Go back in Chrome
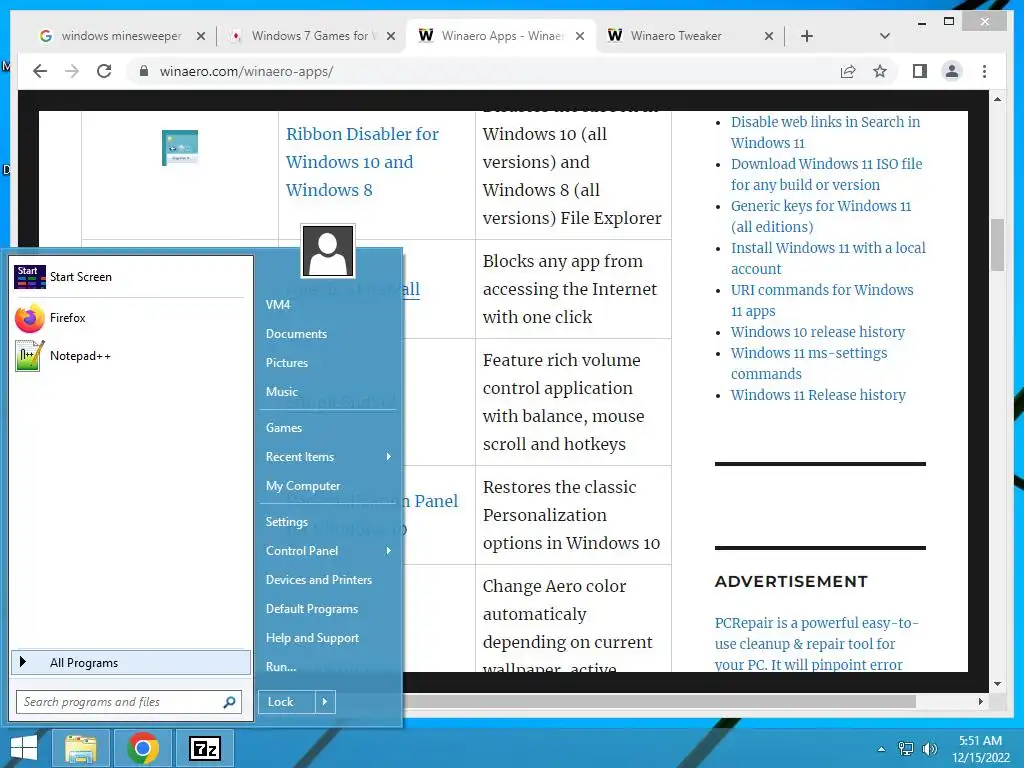This screenshot has height=768, width=1024. click(x=40, y=71)
